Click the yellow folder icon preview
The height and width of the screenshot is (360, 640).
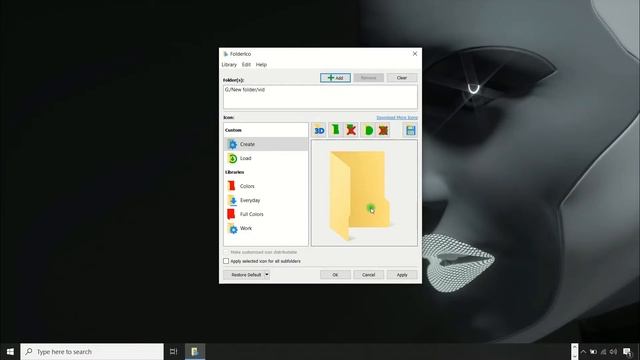point(359,195)
